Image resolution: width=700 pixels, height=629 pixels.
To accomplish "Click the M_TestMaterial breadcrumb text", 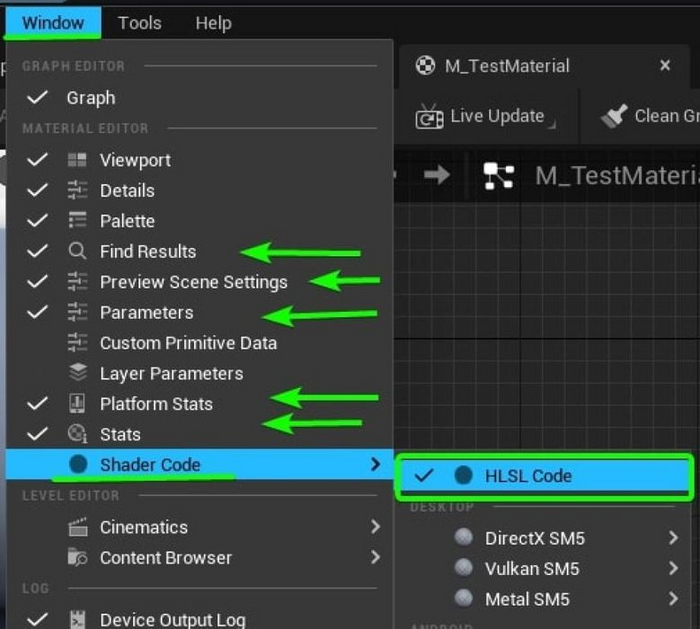I will click(x=617, y=175).
